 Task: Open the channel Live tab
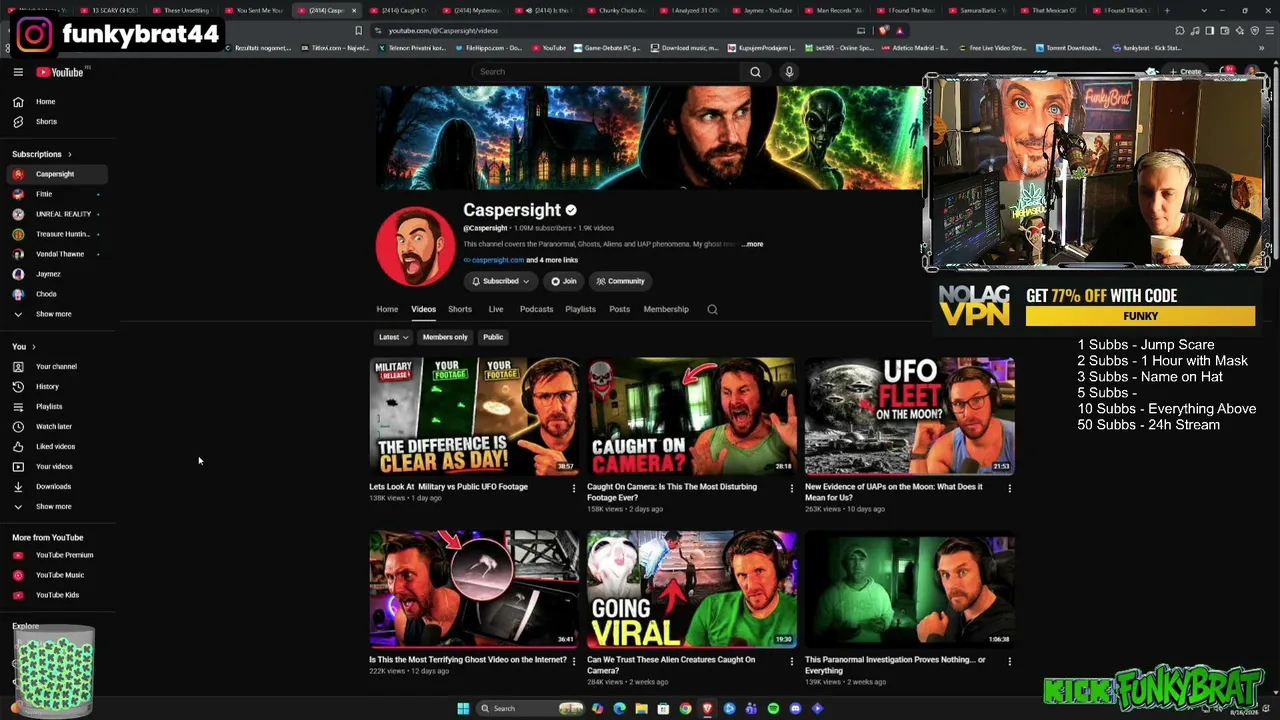pos(495,310)
